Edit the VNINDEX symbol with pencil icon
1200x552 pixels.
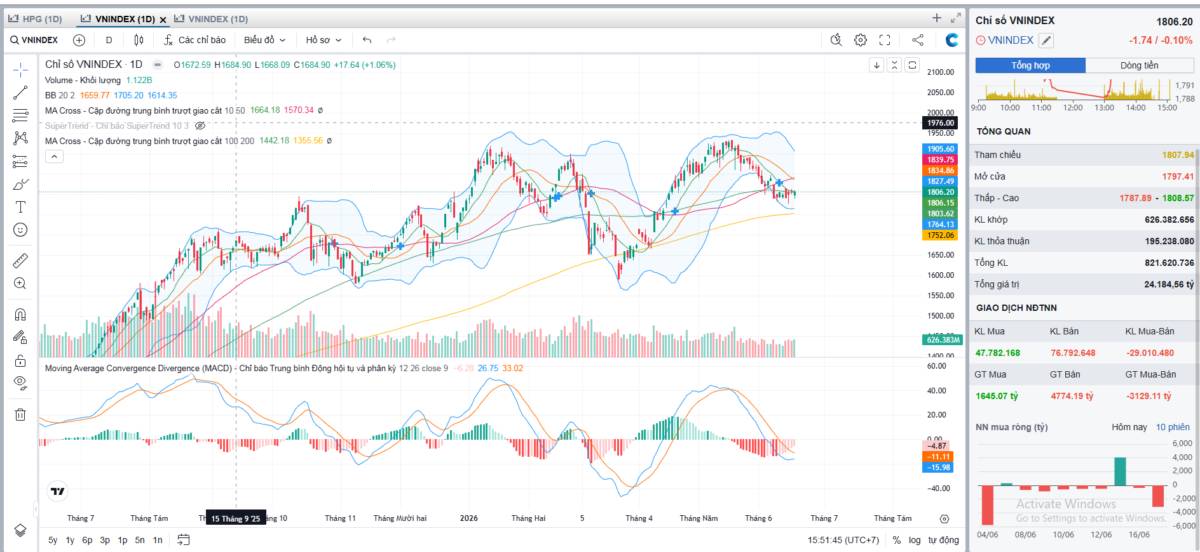pos(1046,40)
